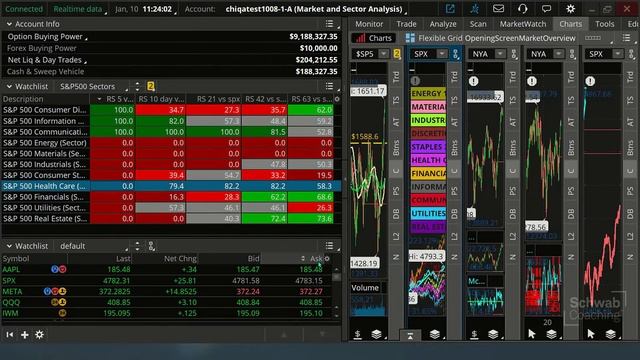Image resolution: width=640 pixels, height=360 pixels.
Task: Toggle the L2 panel beside the second NYA chart
Action: [x=571, y=236]
